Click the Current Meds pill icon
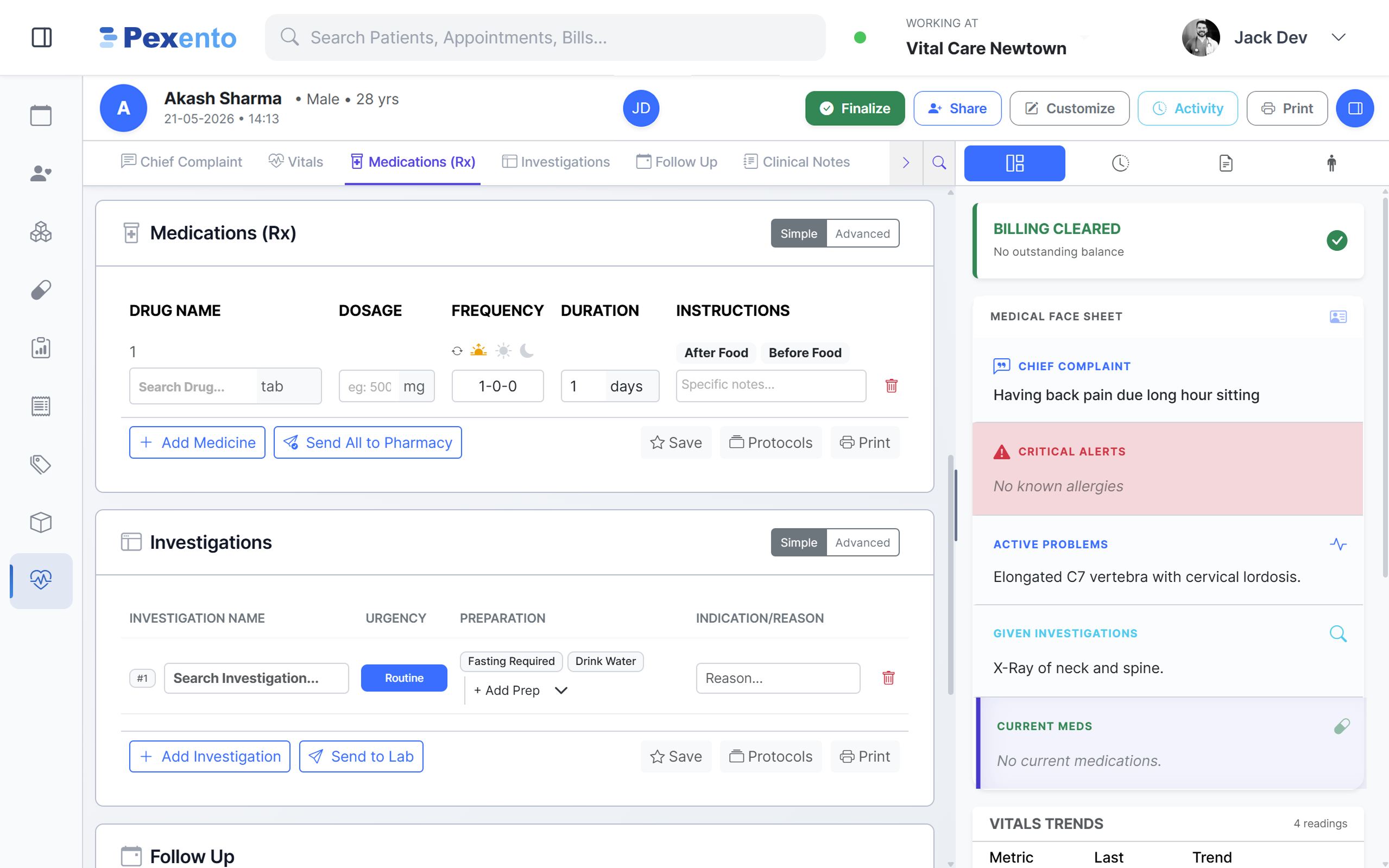1389x868 pixels. (x=1341, y=726)
